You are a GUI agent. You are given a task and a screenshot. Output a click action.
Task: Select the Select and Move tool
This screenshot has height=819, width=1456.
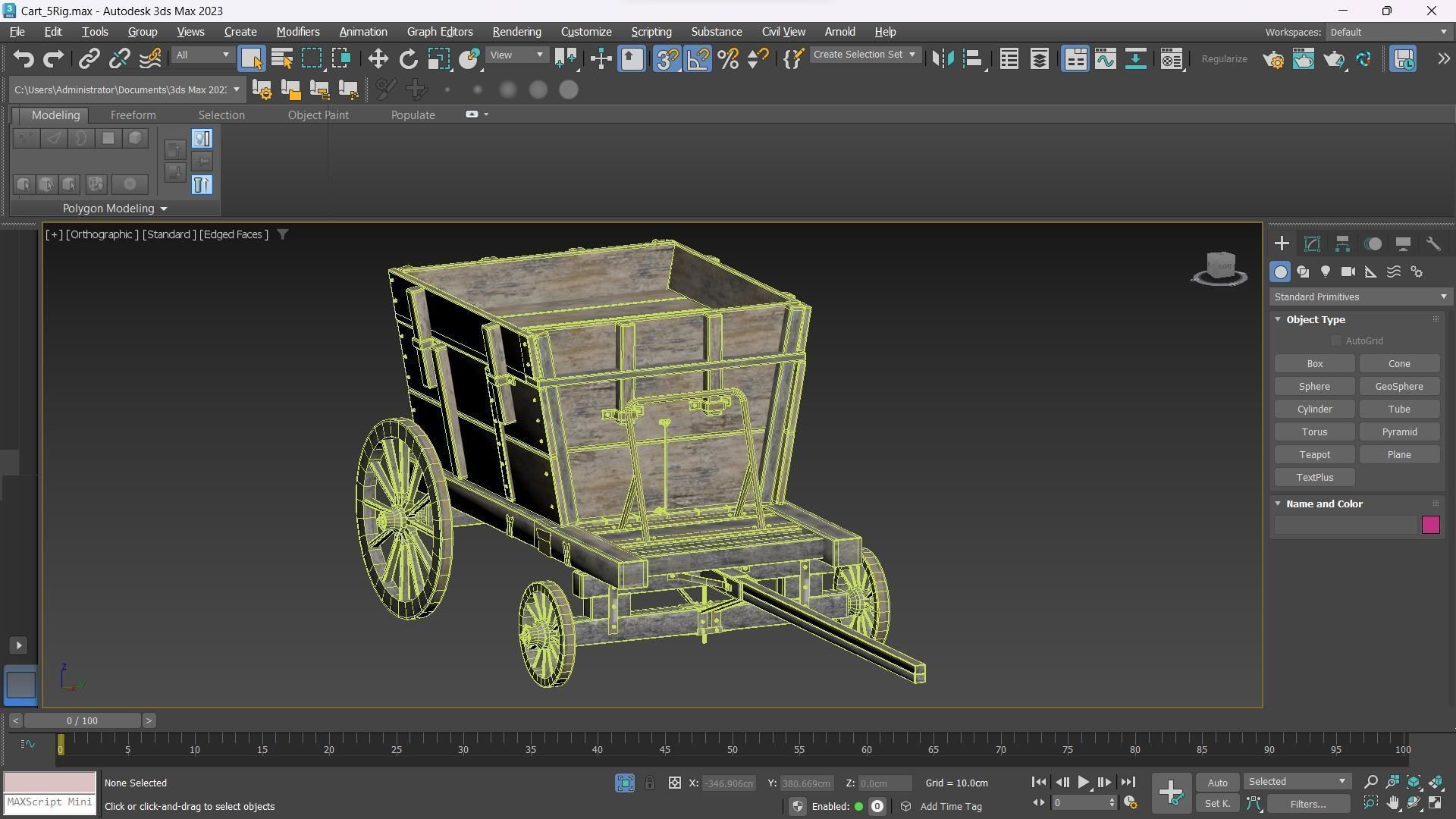pos(378,58)
